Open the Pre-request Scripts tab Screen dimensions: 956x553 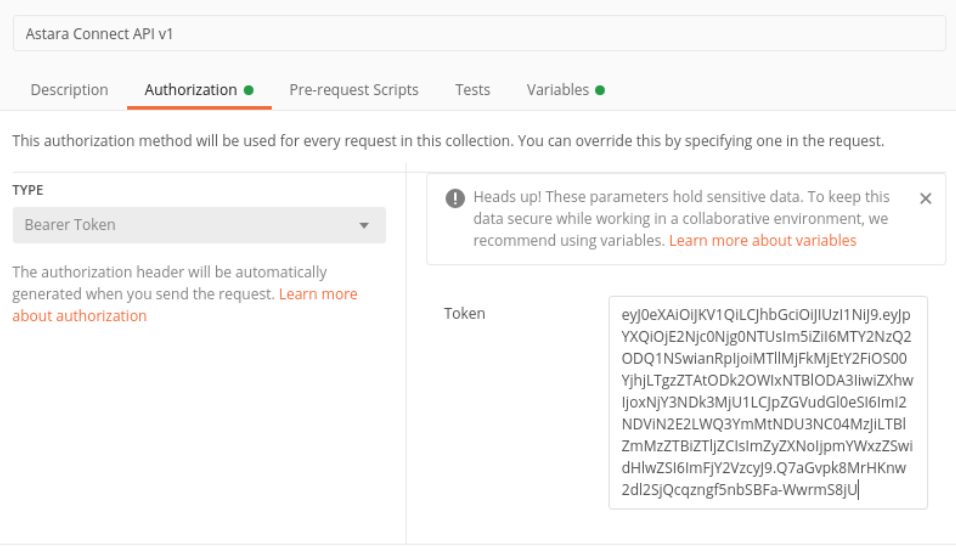(354, 90)
